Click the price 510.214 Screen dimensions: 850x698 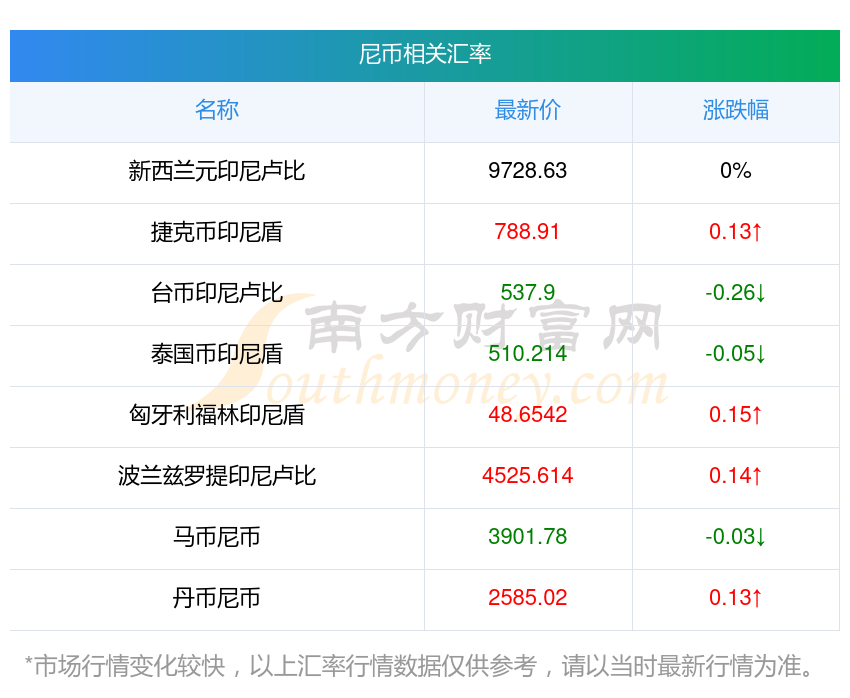tap(527, 354)
